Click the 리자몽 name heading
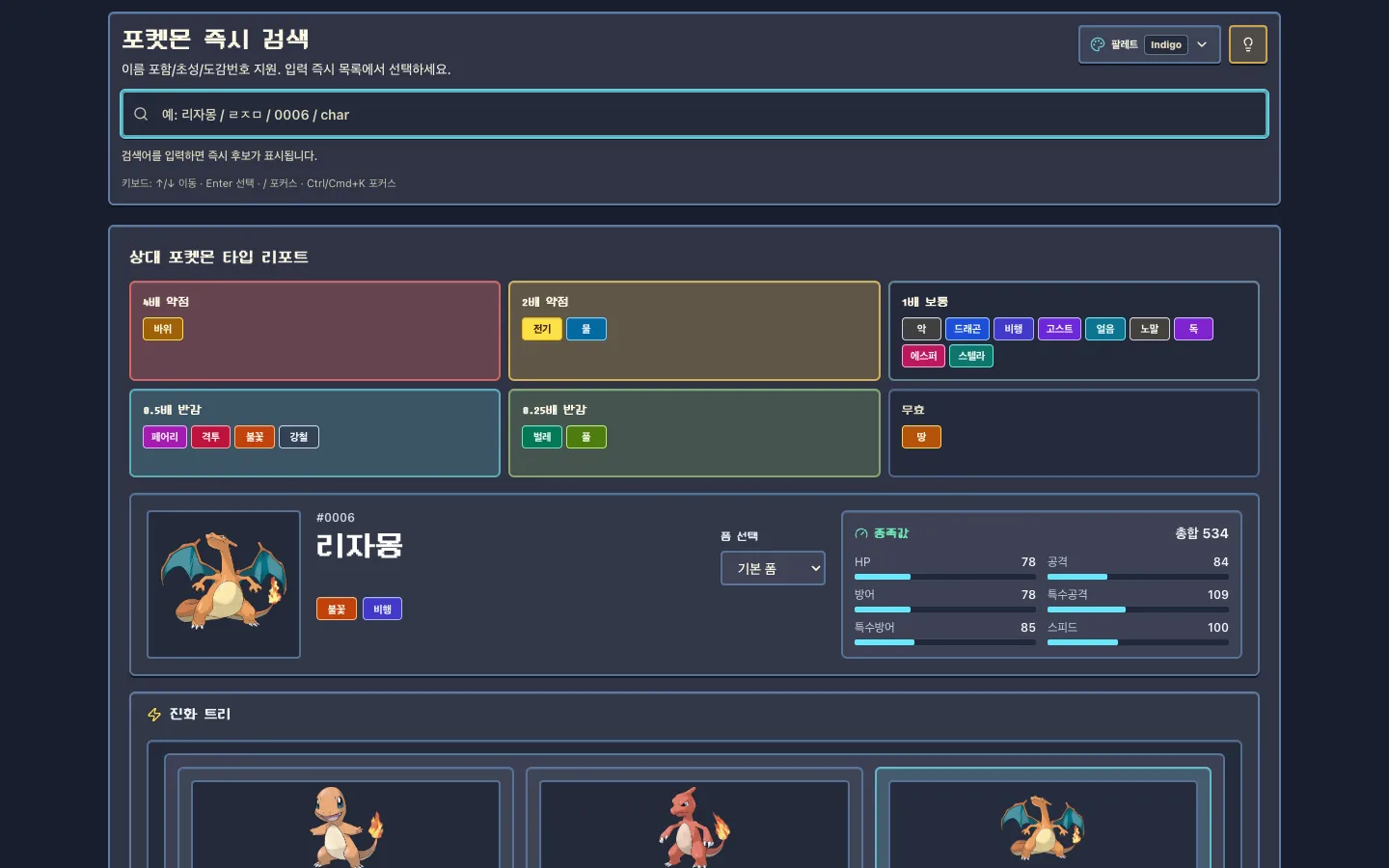This screenshot has height=868, width=1389. click(x=360, y=546)
